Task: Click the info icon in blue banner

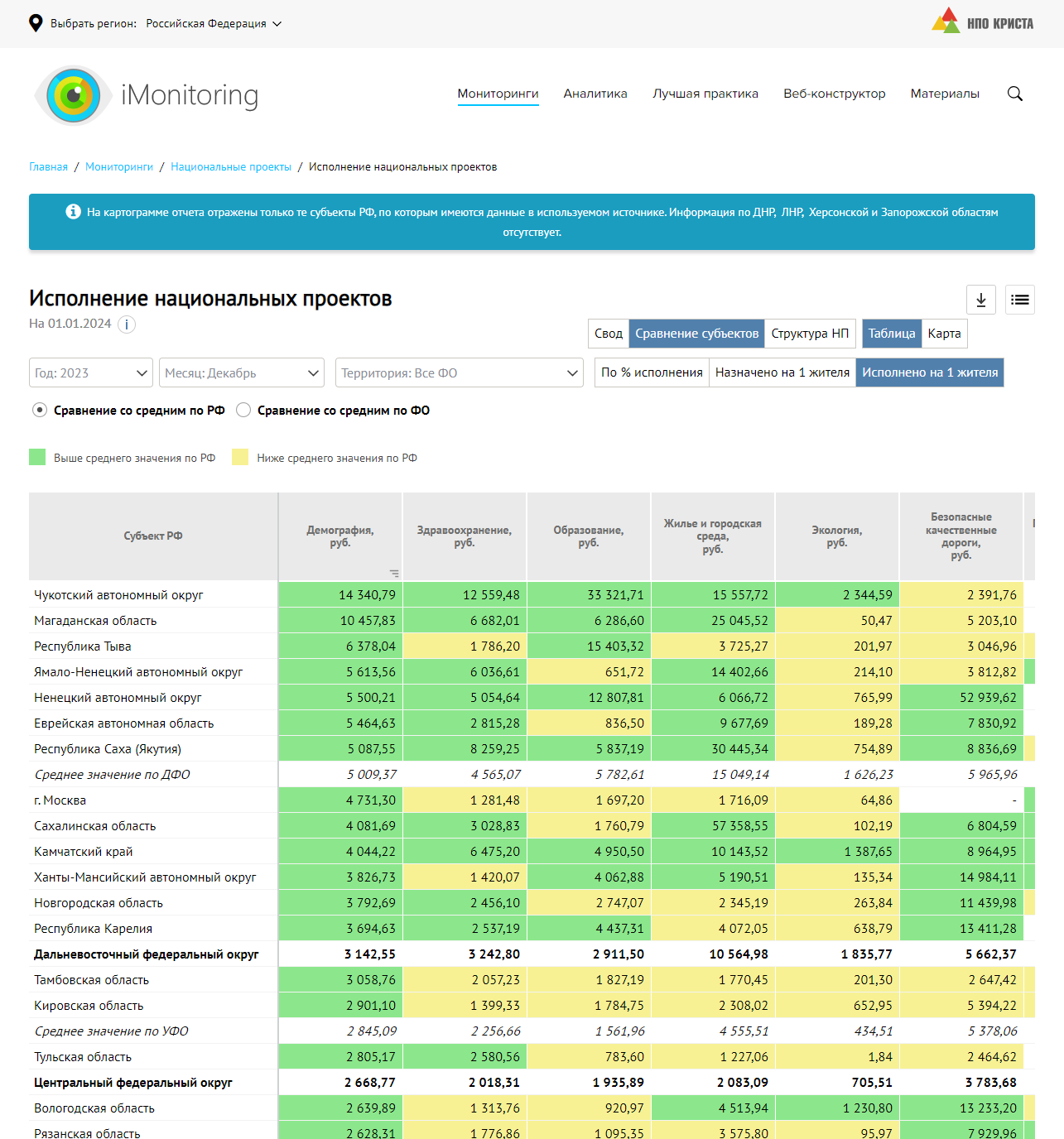Action: click(73, 212)
